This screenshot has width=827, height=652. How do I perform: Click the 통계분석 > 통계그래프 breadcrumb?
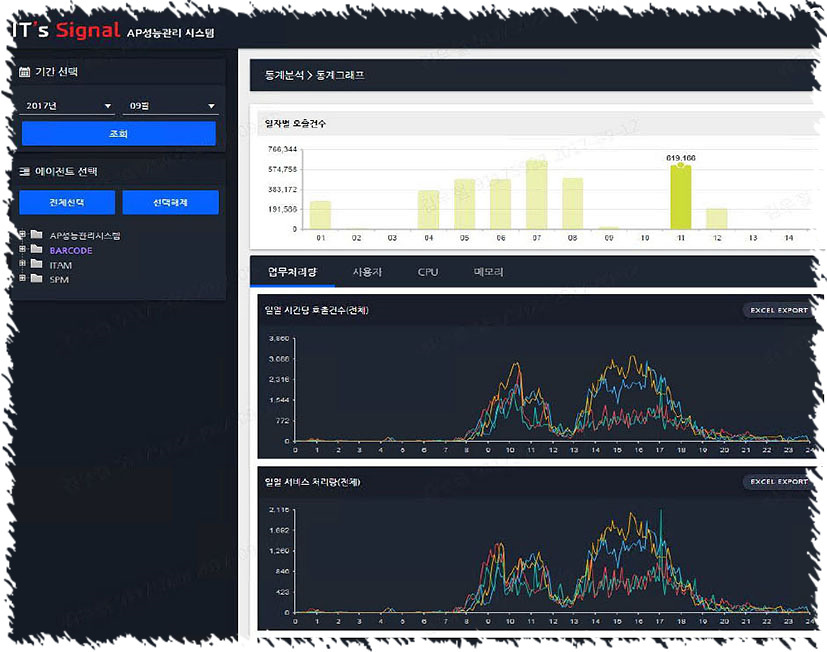[x=314, y=75]
